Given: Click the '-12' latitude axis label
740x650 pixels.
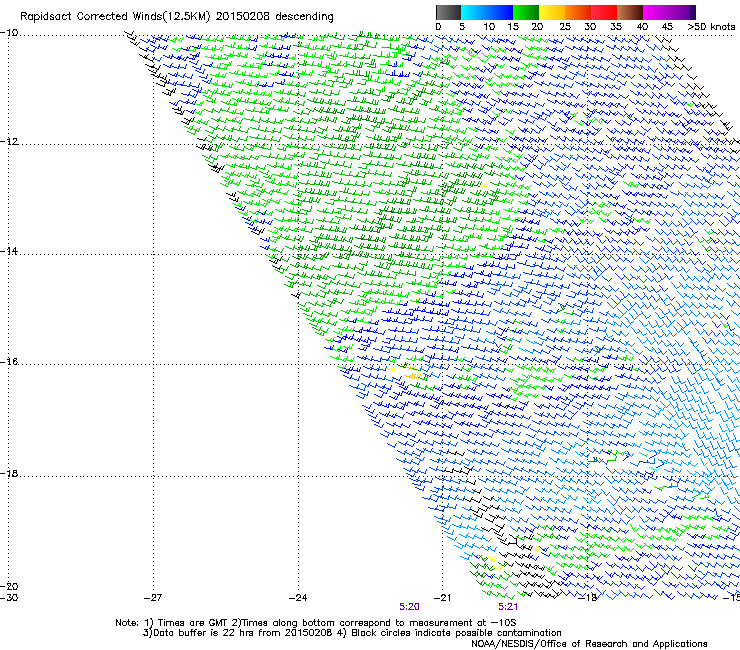Looking at the screenshot, I should 9,142.
